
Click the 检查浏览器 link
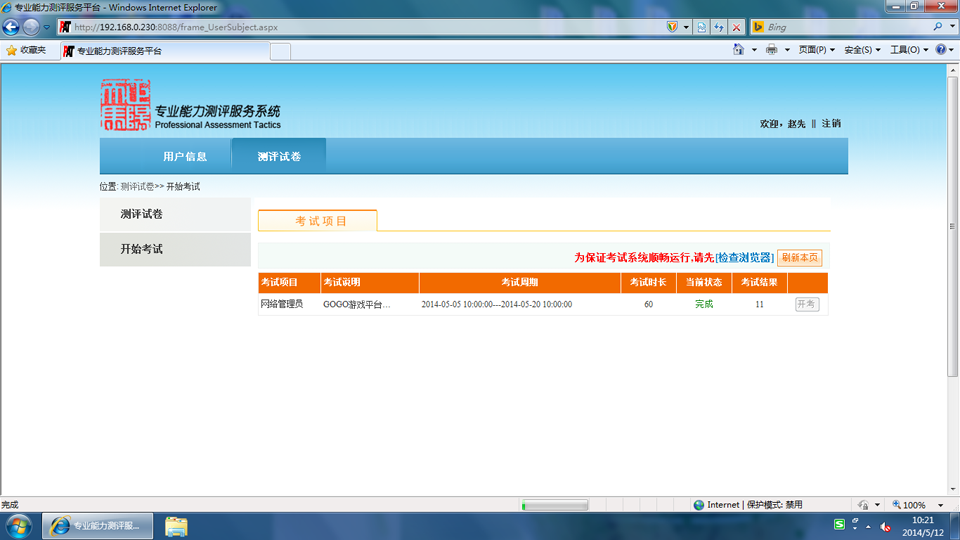coord(744,258)
